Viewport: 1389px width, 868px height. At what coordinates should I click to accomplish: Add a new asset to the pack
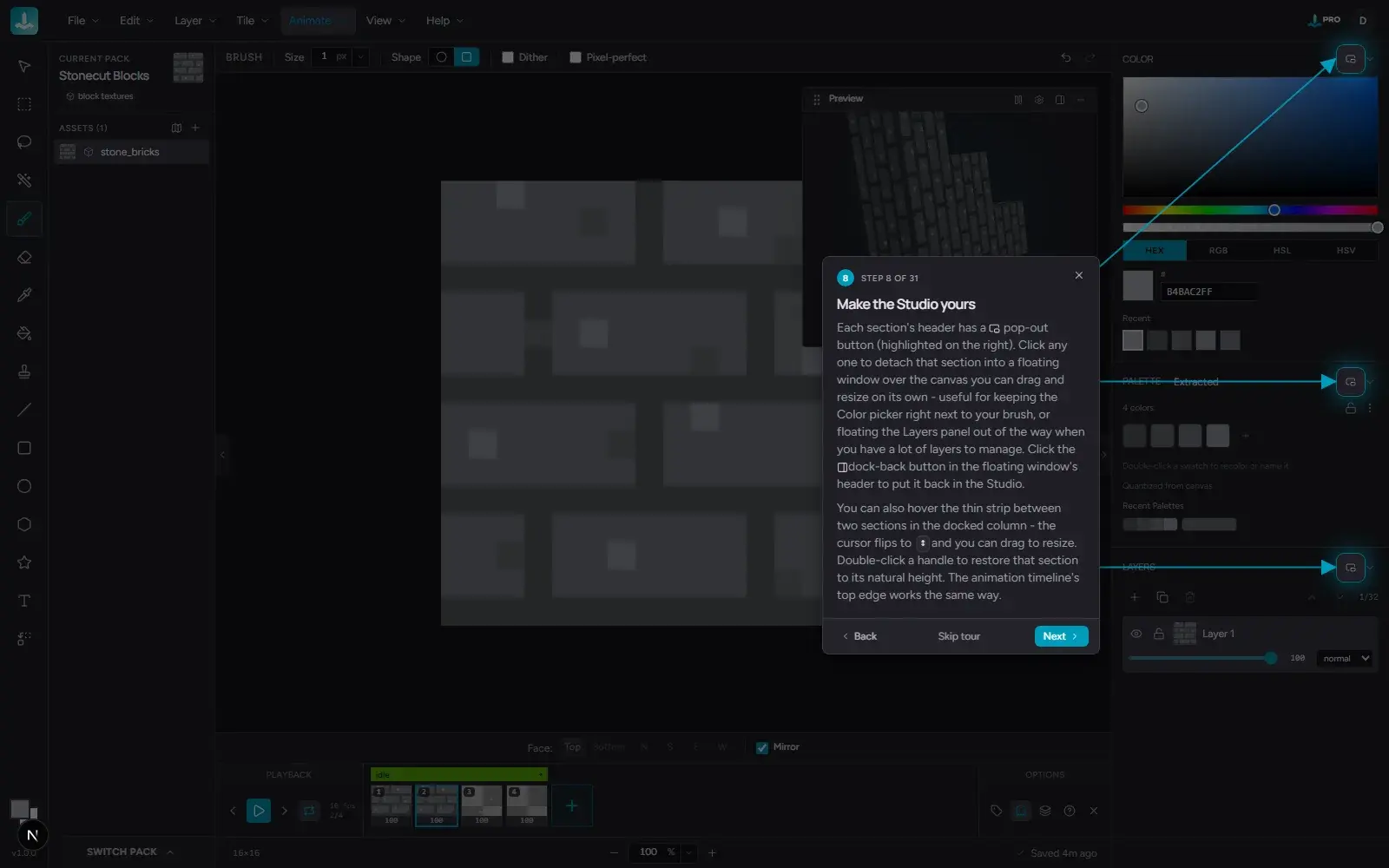pyautogui.click(x=195, y=128)
